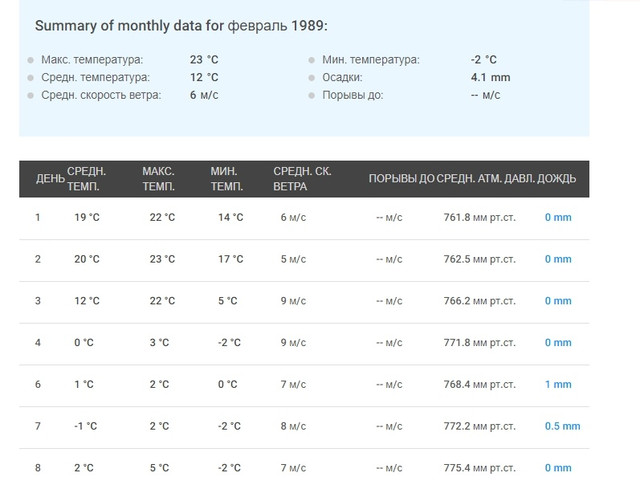Select the 'МАКС. ТЕМП.' column header
The width and height of the screenshot is (640, 485).
pyautogui.click(x=158, y=179)
